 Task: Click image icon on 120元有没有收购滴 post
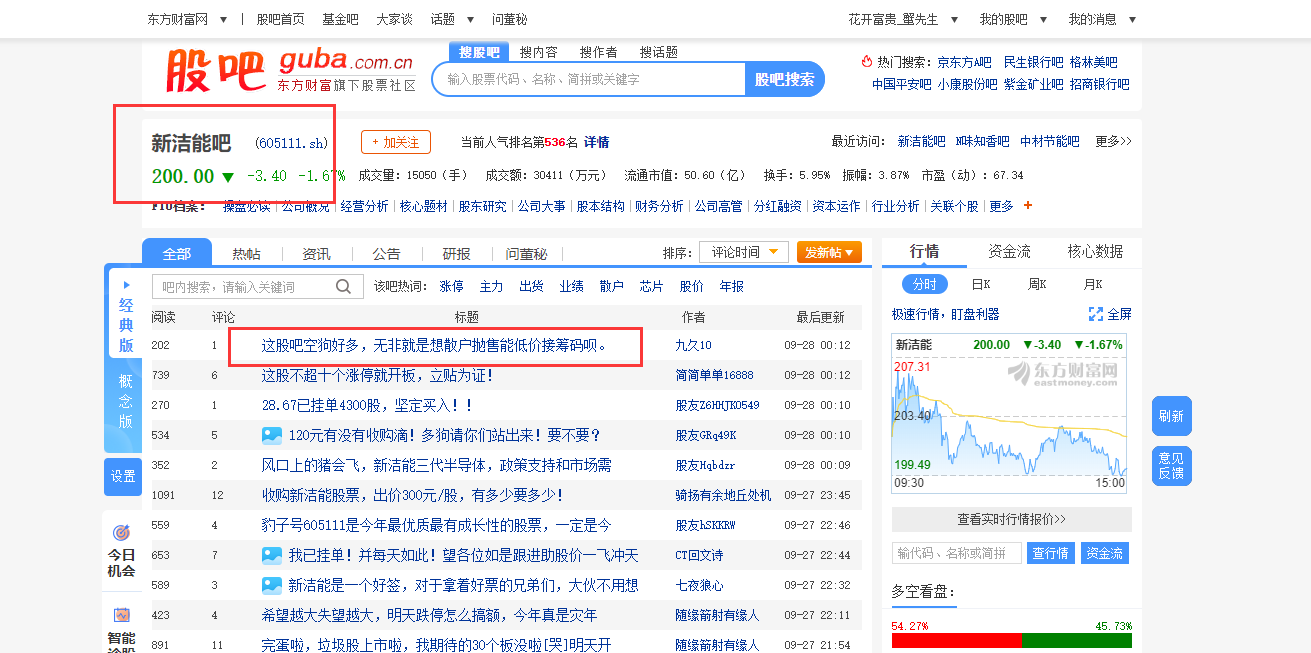pyautogui.click(x=272, y=435)
